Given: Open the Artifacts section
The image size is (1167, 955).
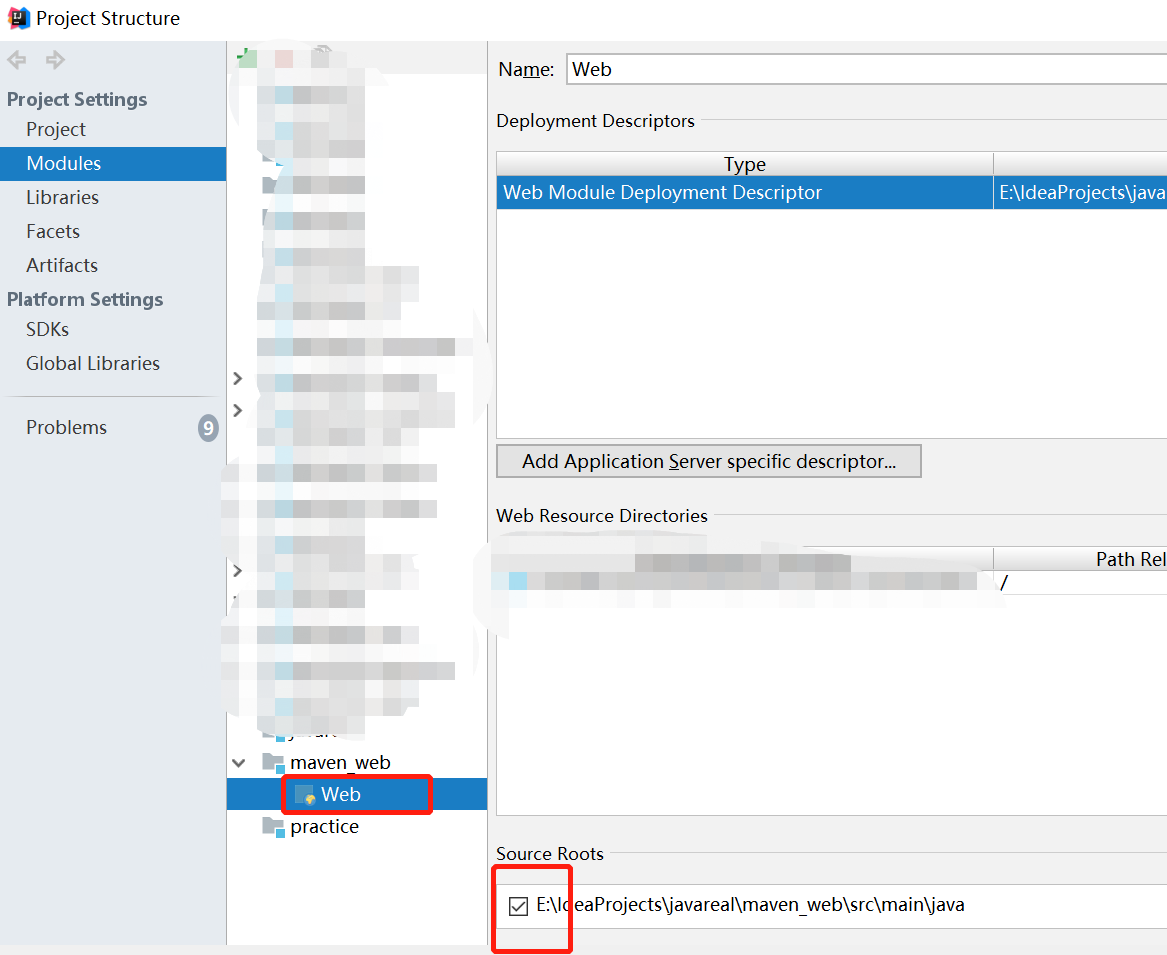Looking at the screenshot, I should click(62, 265).
